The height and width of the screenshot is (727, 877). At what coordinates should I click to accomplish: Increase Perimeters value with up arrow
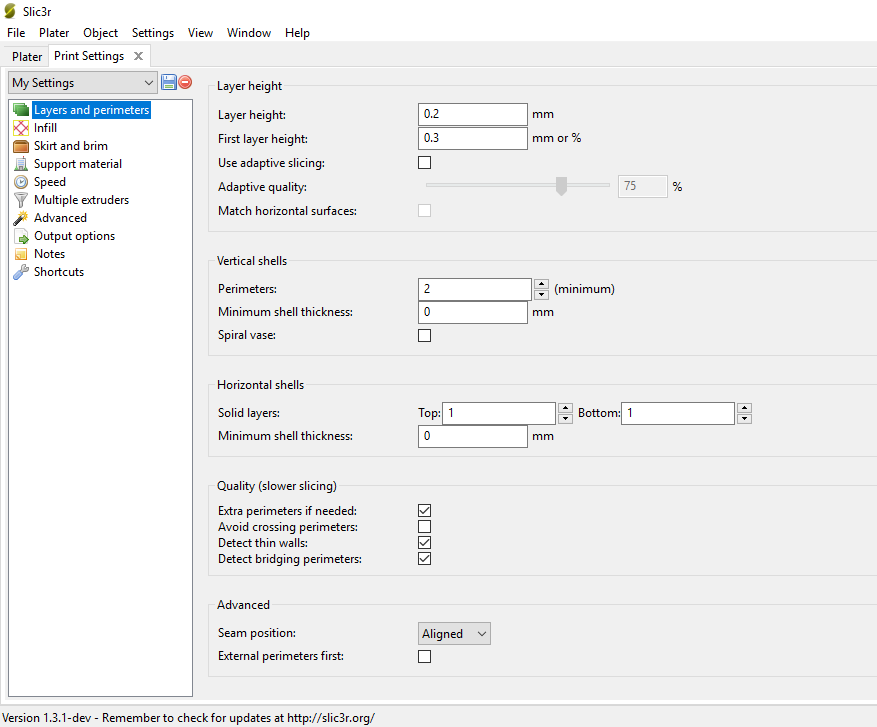(x=541, y=284)
